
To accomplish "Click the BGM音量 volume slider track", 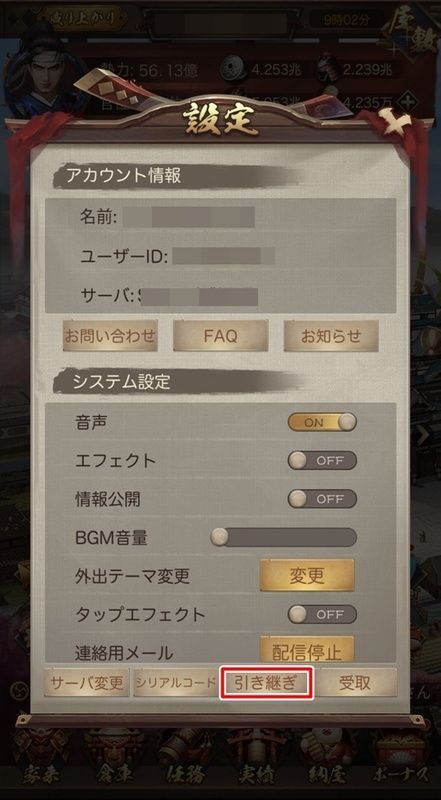I will 284,537.
